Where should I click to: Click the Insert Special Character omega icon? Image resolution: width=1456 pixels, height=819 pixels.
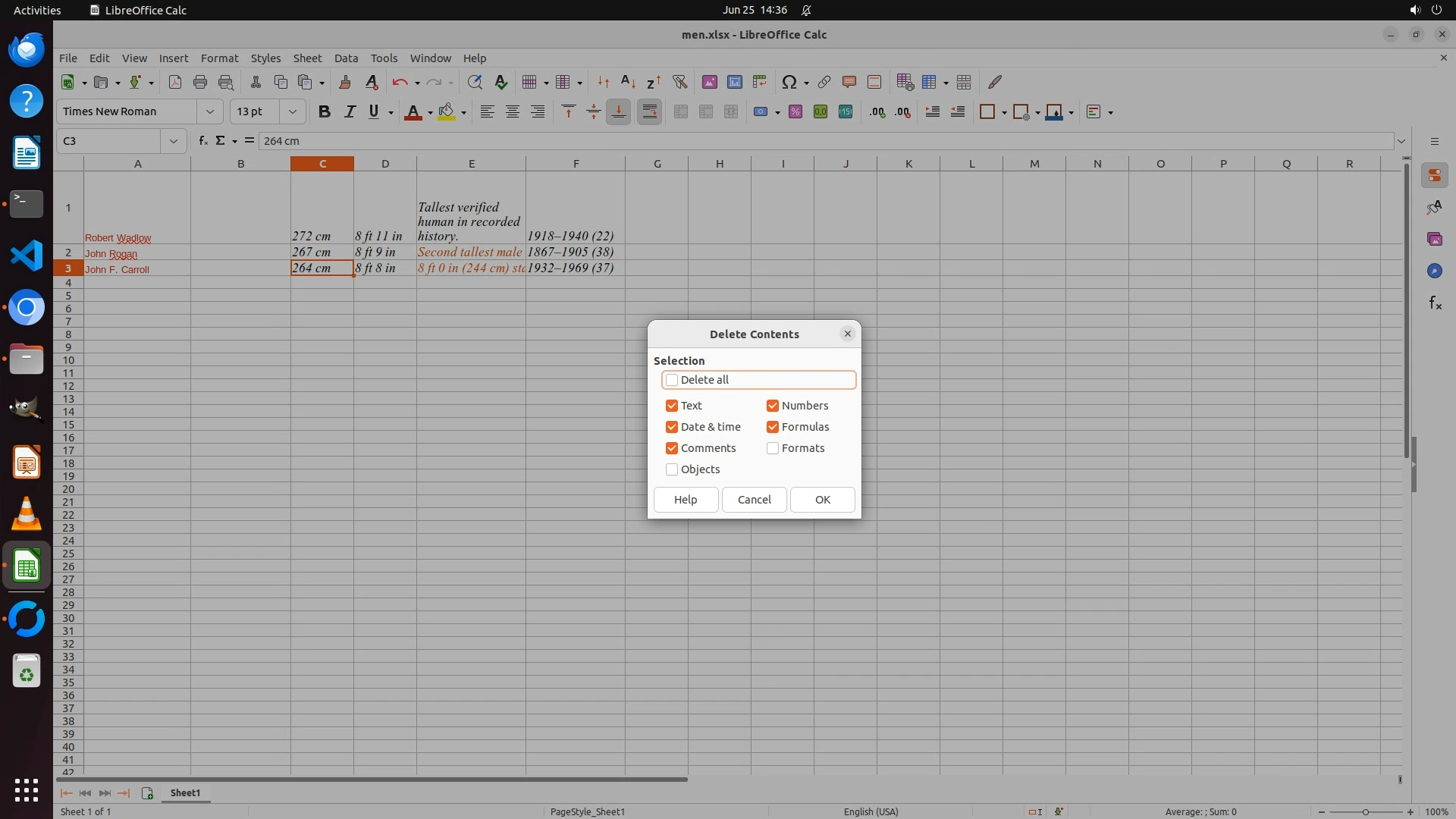pos(789,82)
